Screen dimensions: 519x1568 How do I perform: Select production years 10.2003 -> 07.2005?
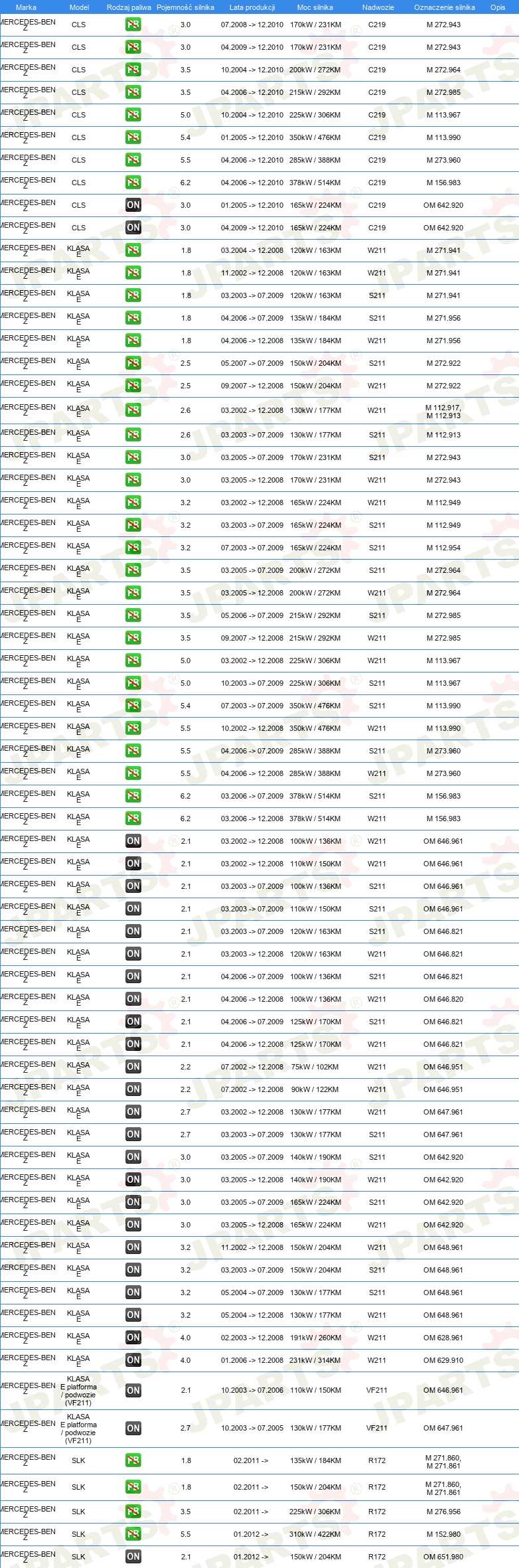tap(252, 1428)
